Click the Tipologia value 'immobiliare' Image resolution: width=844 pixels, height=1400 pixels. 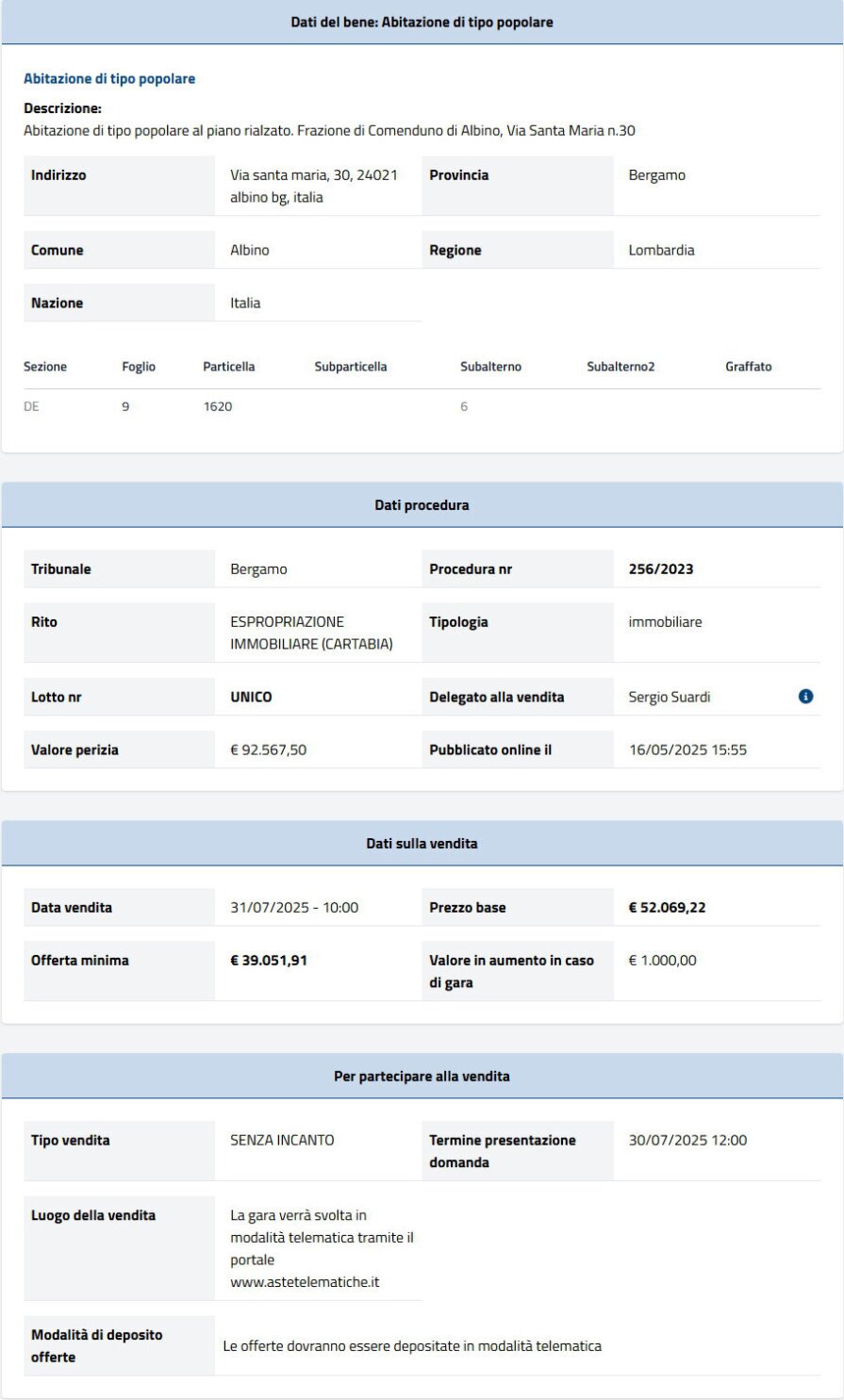click(x=666, y=622)
